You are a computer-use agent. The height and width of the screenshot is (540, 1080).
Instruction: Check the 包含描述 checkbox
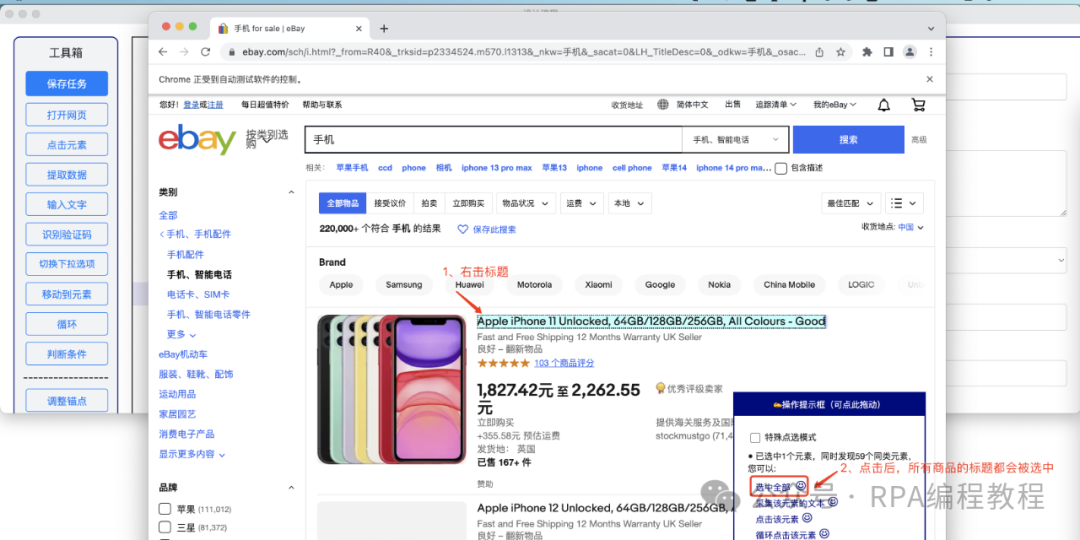click(781, 168)
